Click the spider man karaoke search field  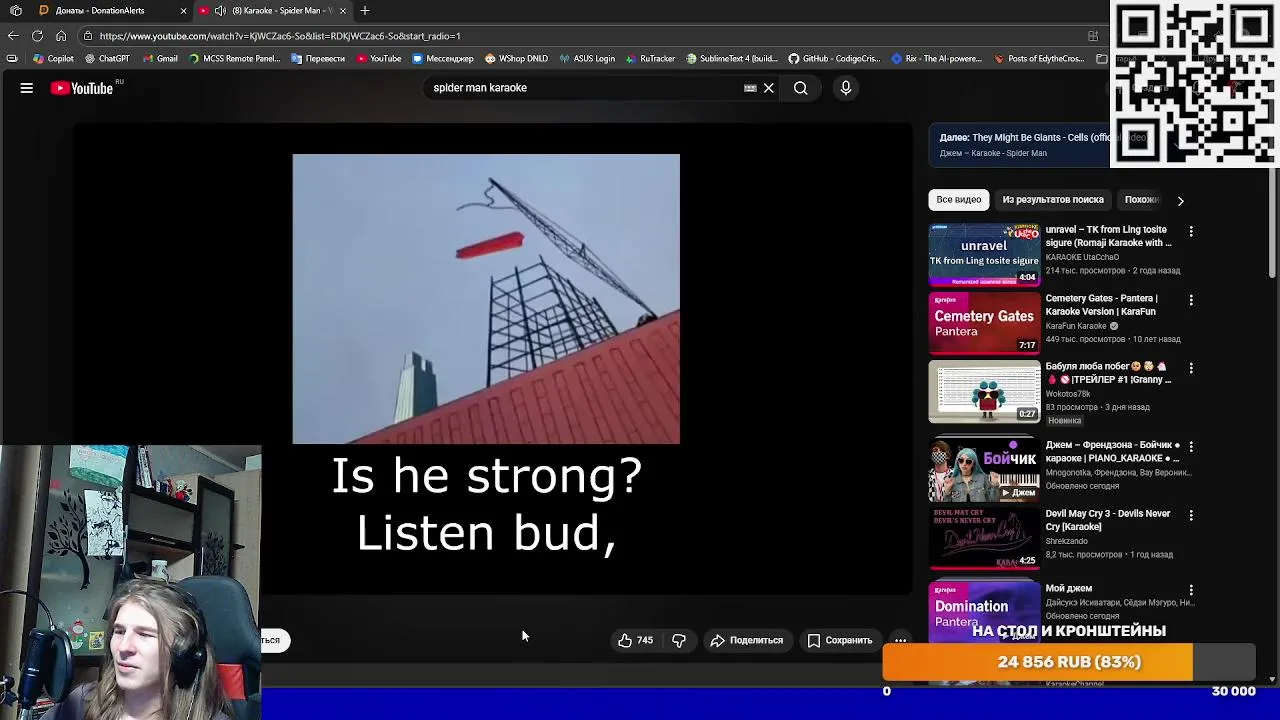(585, 88)
